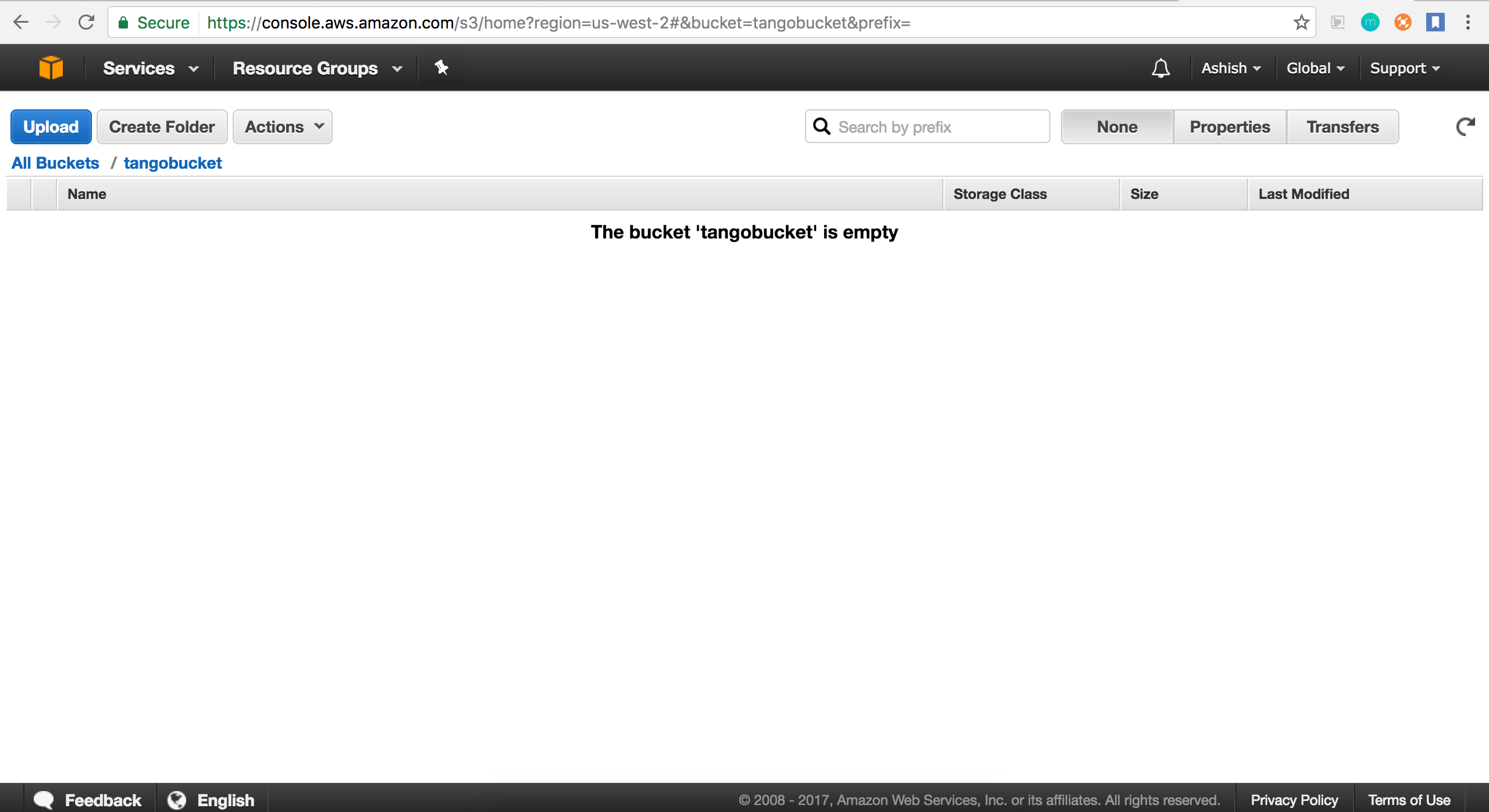1489x812 pixels.
Task: Open the Terms of Use link
Action: coord(1409,800)
